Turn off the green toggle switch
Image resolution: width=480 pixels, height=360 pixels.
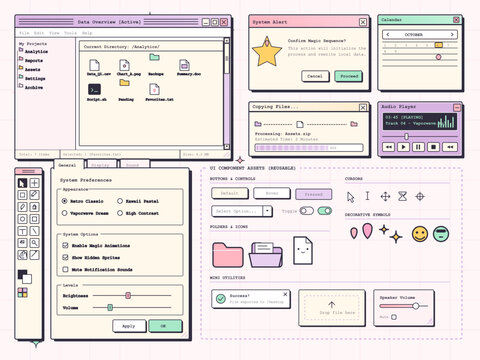(325, 211)
